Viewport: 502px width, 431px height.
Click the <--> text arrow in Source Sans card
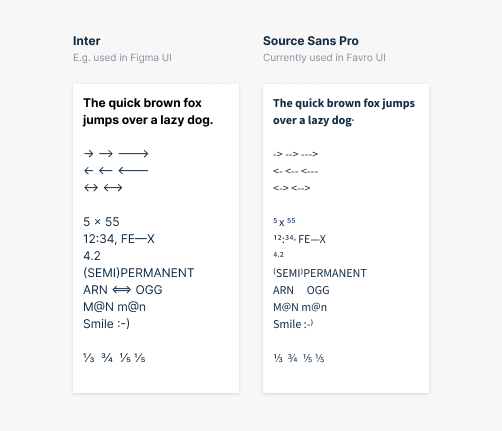tap(301, 188)
